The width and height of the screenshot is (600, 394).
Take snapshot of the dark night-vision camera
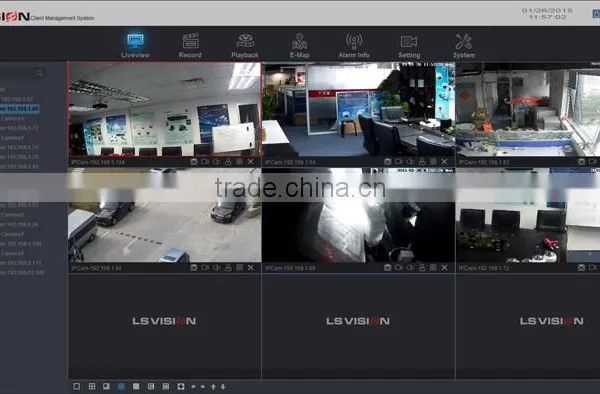click(388, 268)
